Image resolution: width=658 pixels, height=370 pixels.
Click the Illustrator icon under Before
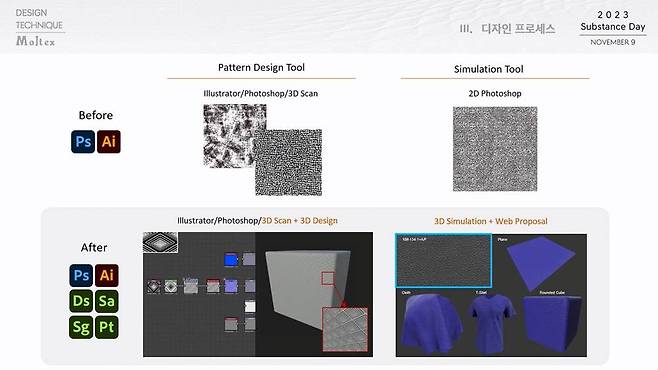click(109, 142)
